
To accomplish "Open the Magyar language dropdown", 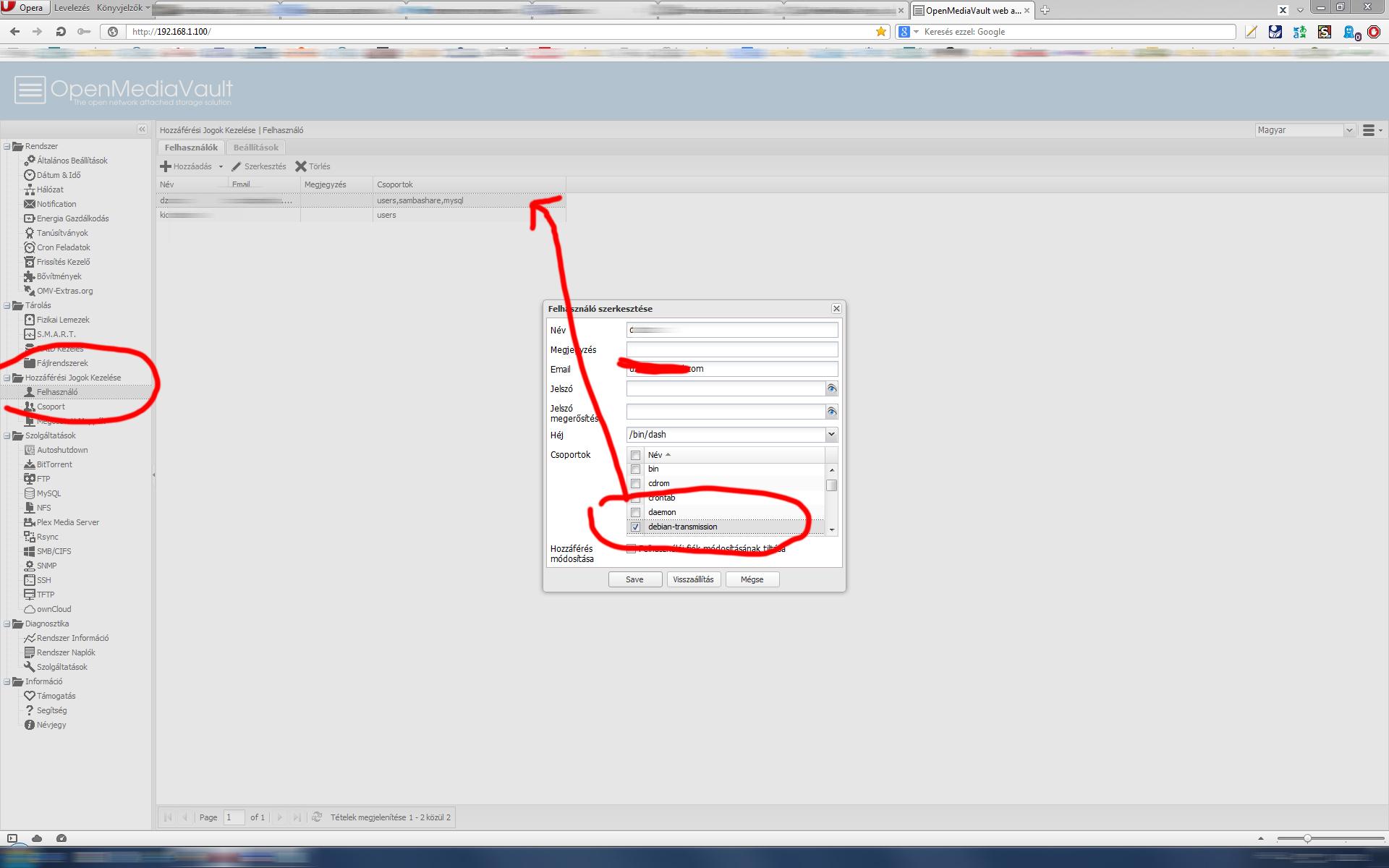I will 1348,130.
